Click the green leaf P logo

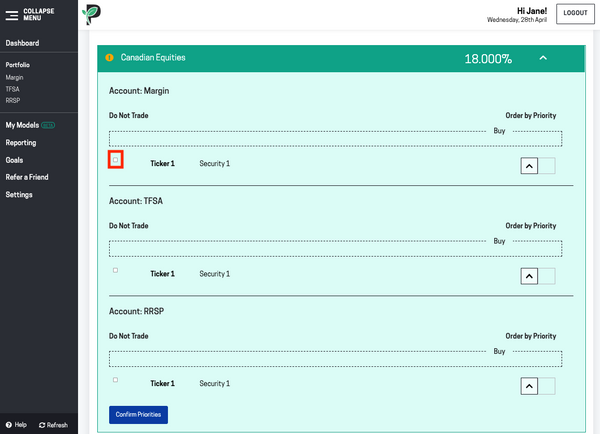point(91,15)
